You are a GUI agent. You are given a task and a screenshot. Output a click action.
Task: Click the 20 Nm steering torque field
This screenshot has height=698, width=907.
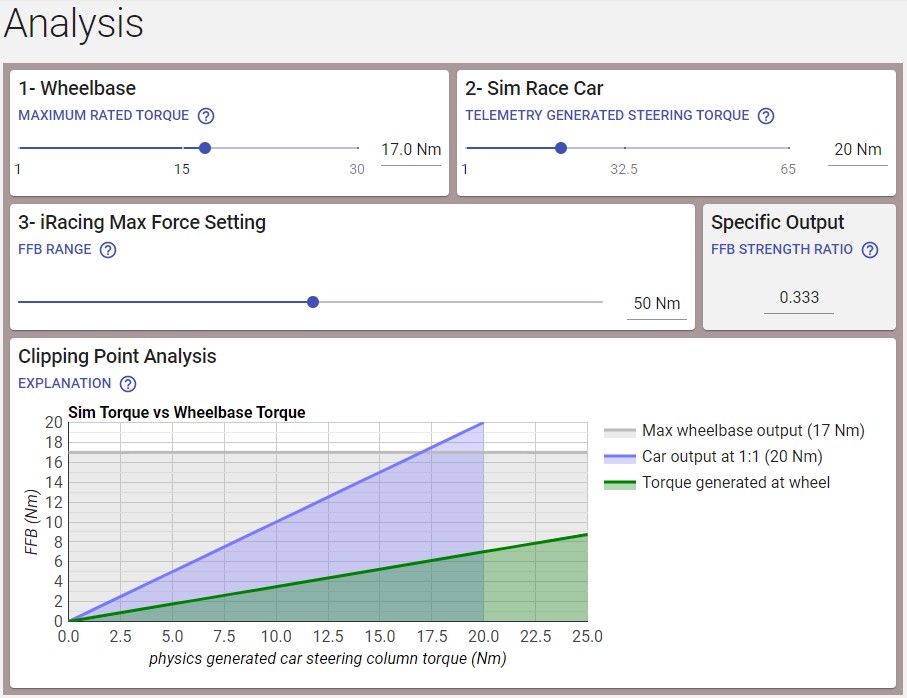[858, 150]
